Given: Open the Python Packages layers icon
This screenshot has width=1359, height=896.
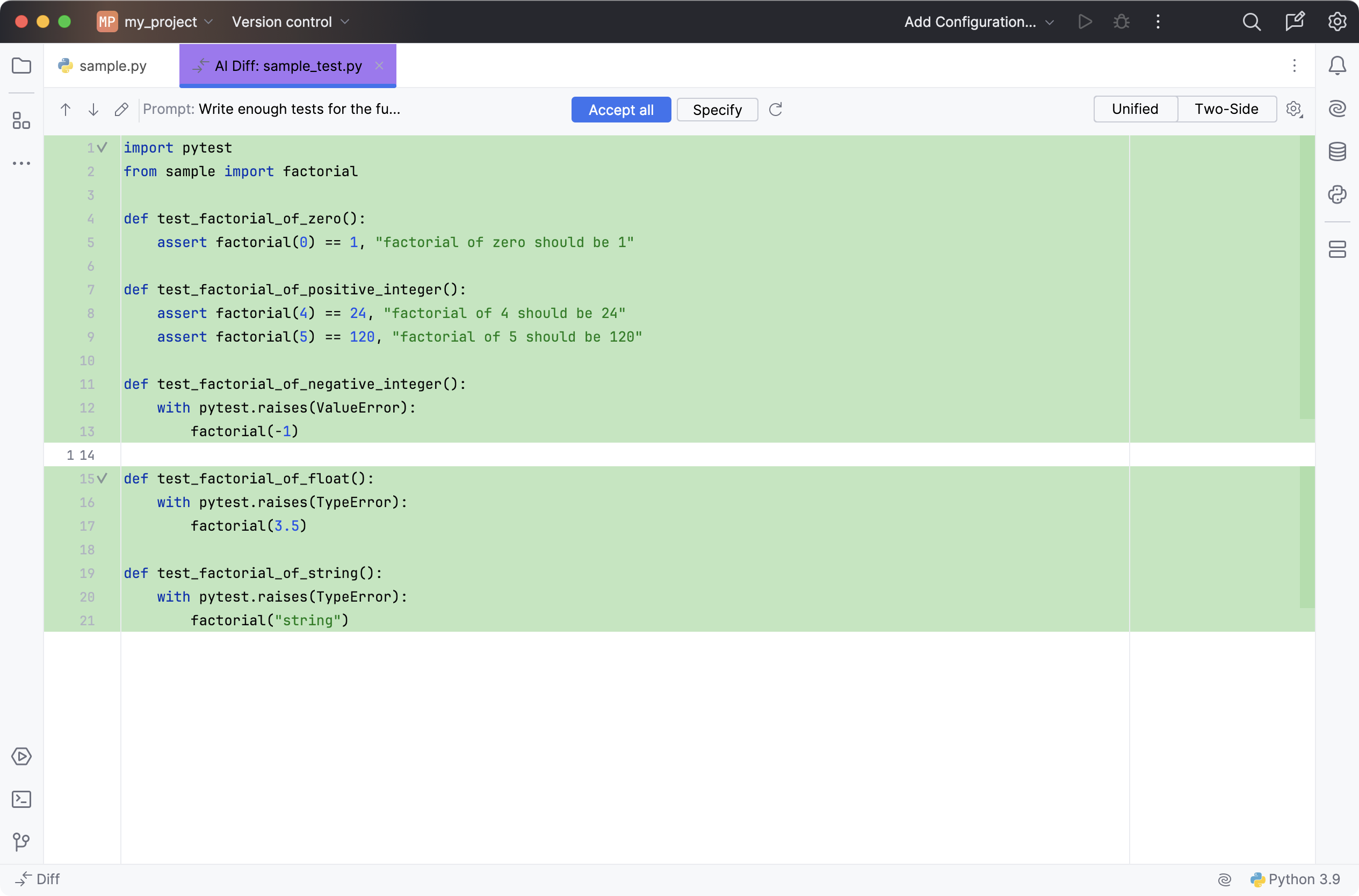Looking at the screenshot, I should pyautogui.click(x=1337, y=249).
